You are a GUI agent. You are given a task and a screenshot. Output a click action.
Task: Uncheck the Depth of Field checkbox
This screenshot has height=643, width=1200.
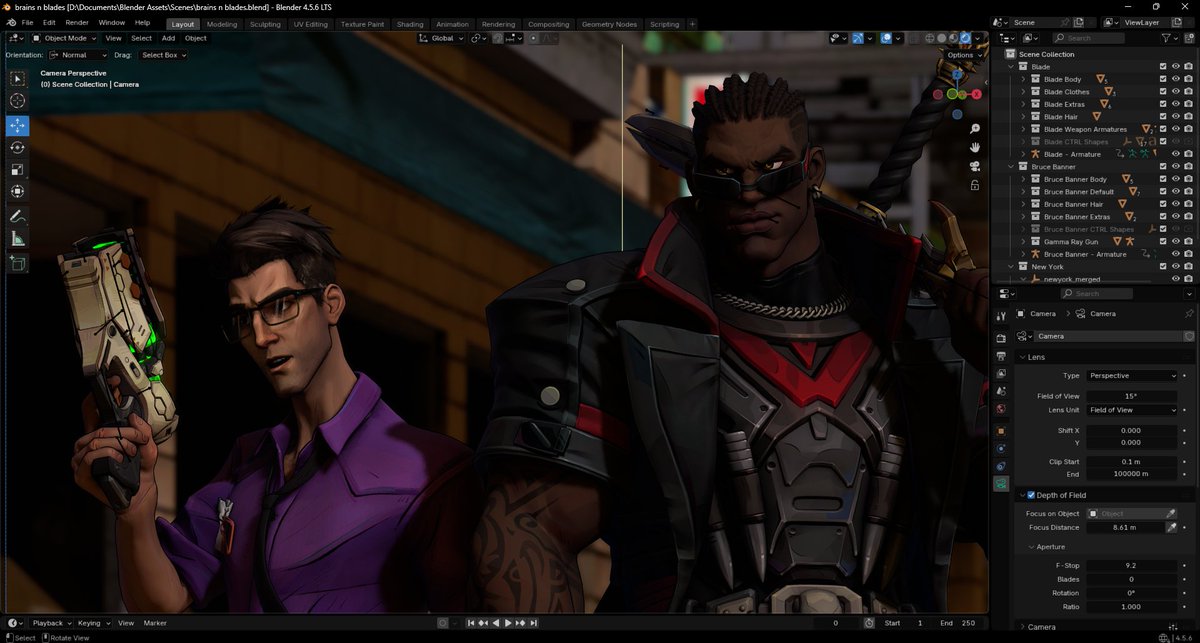(x=1031, y=495)
